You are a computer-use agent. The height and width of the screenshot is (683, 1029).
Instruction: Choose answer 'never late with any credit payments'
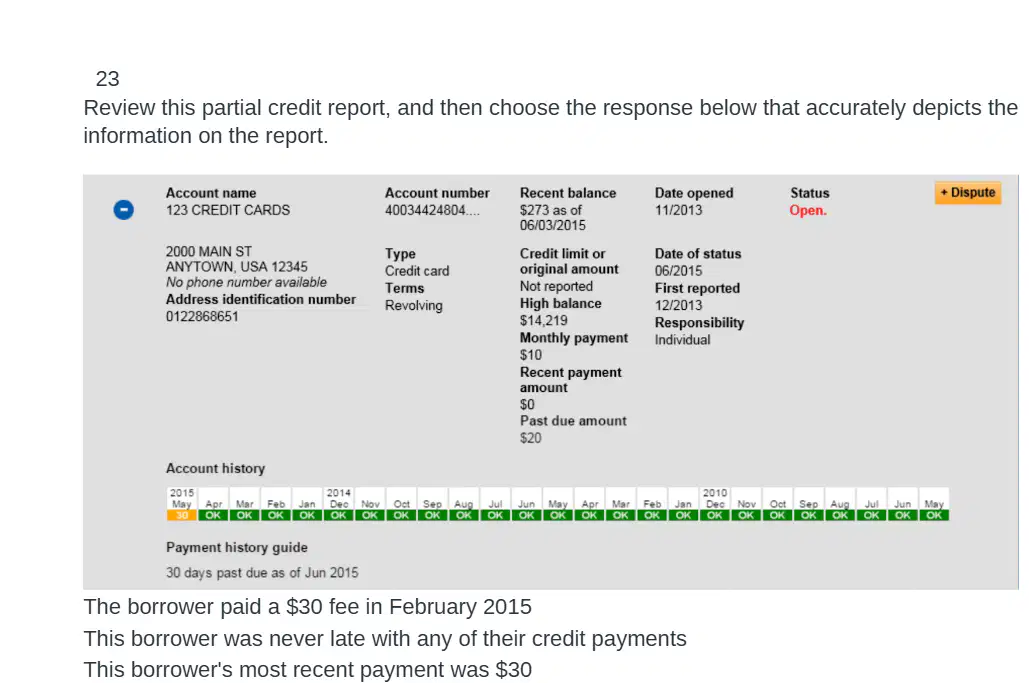385,638
